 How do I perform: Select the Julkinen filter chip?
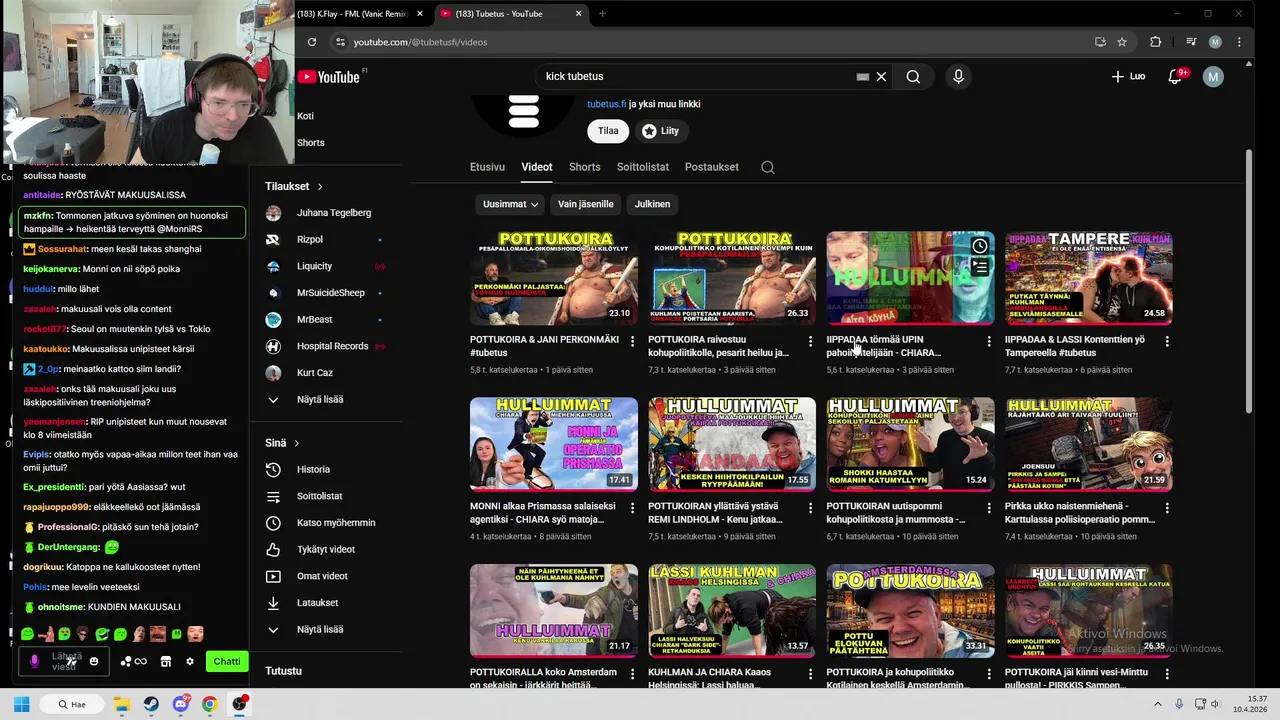pyautogui.click(x=652, y=204)
